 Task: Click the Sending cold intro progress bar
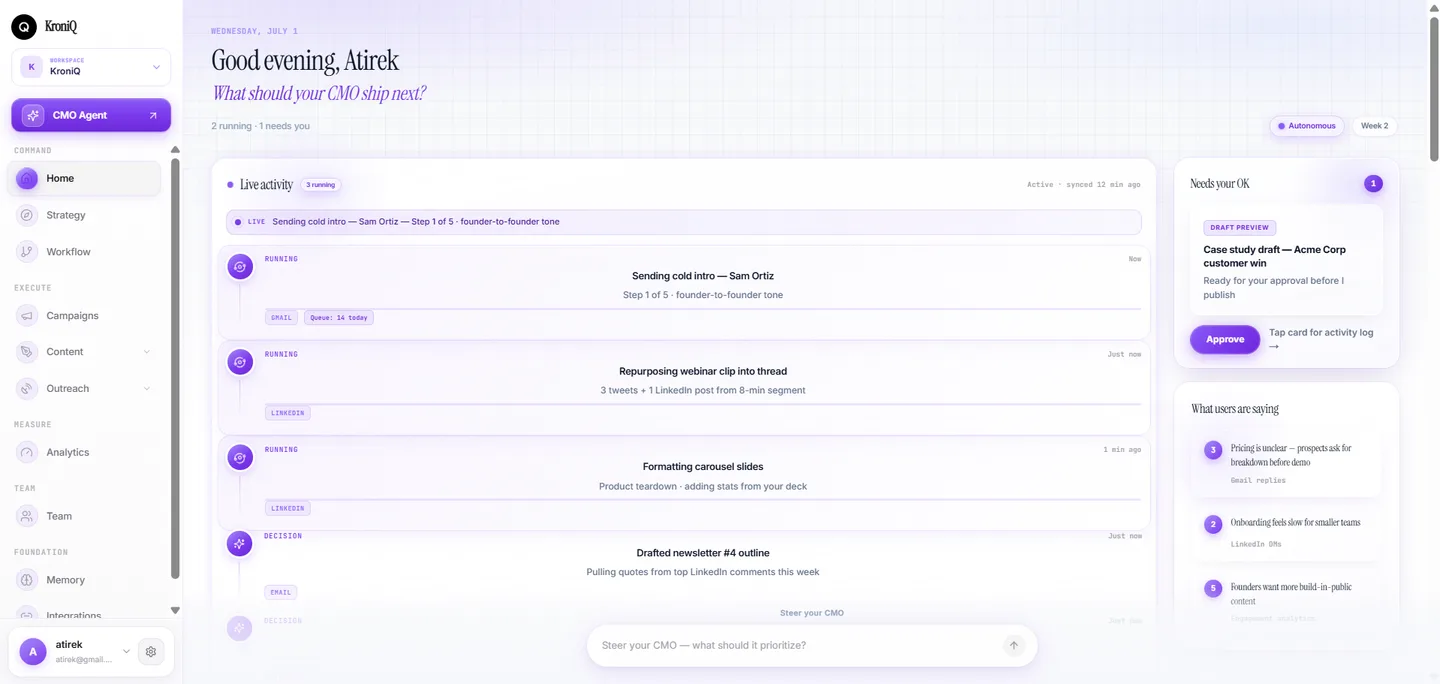pyautogui.click(x=702, y=309)
